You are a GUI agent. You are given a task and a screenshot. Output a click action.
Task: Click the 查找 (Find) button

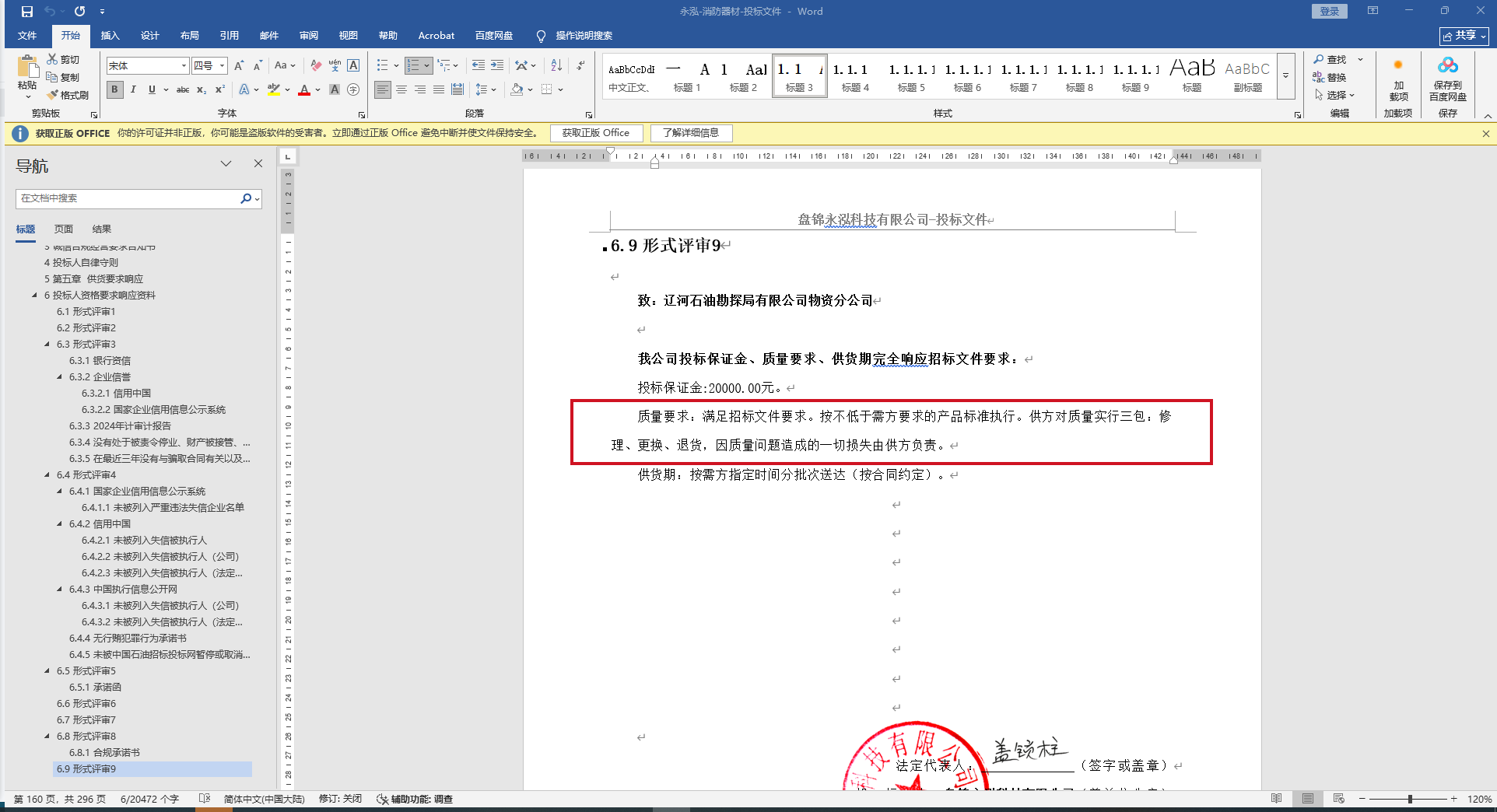coord(1330,60)
